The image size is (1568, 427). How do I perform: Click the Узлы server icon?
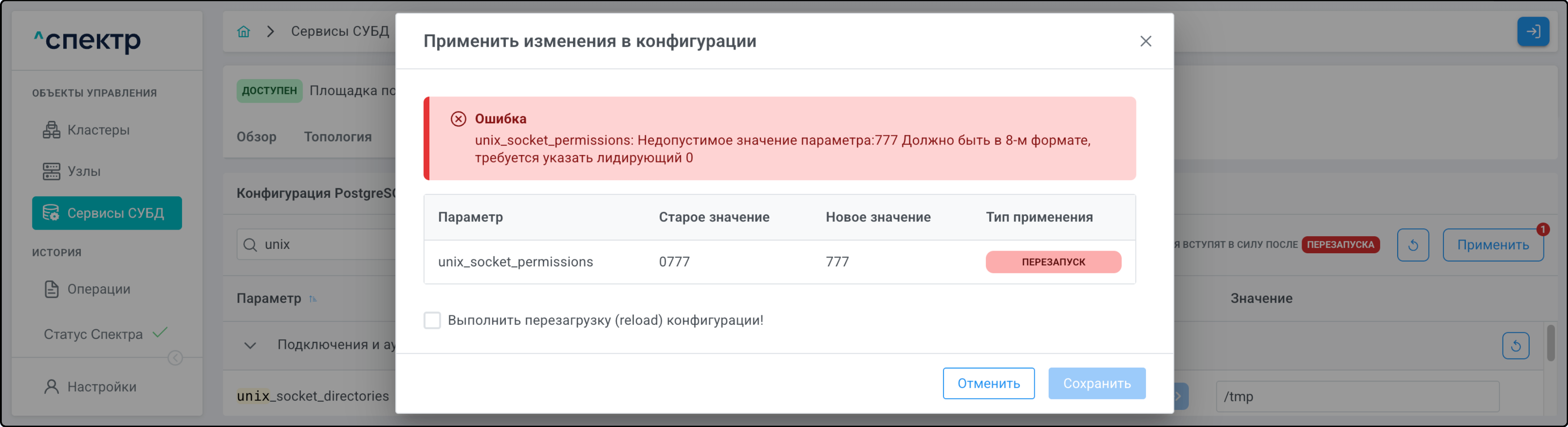point(51,172)
